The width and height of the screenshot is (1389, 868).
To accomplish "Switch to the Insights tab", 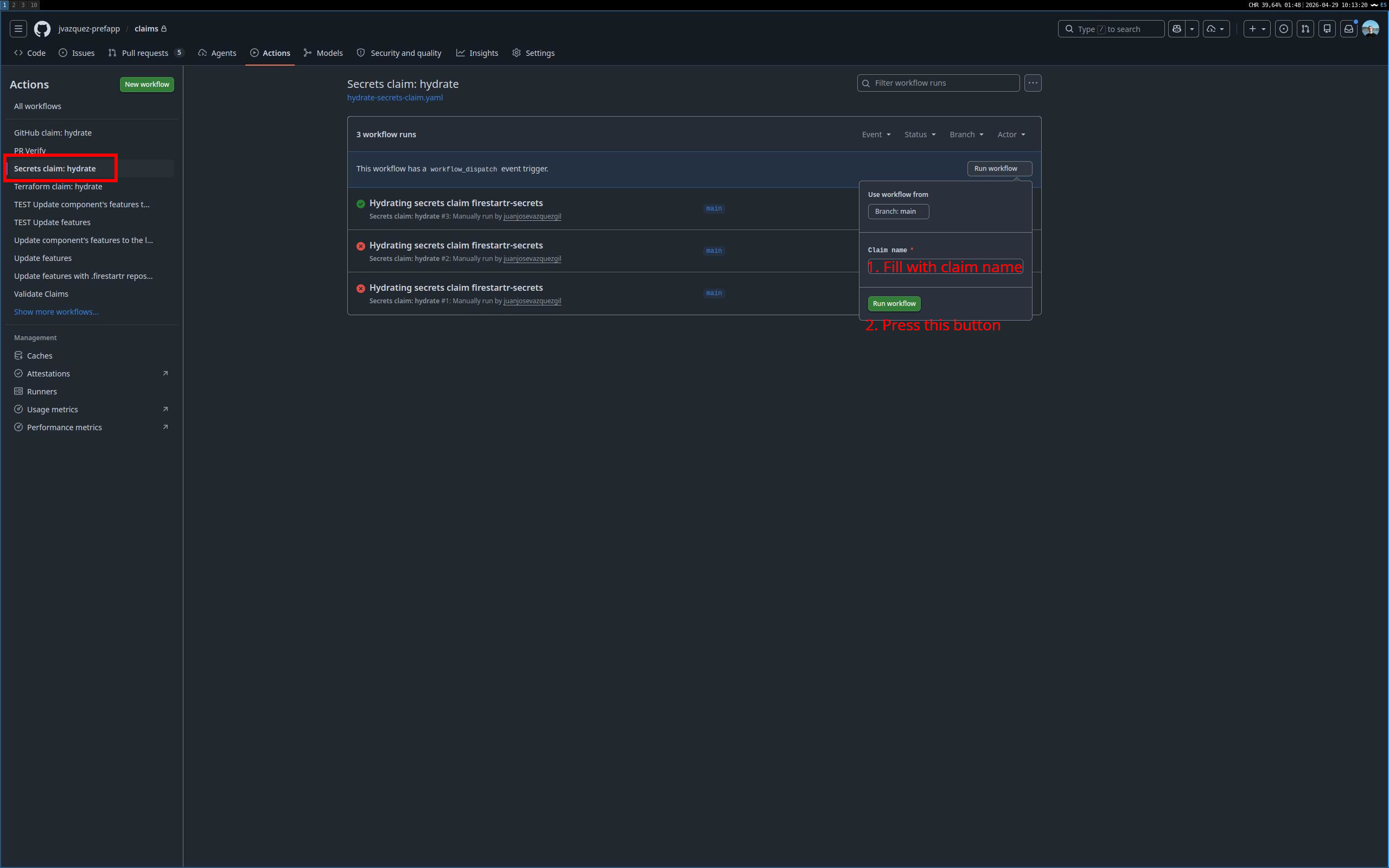I will 477,53.
